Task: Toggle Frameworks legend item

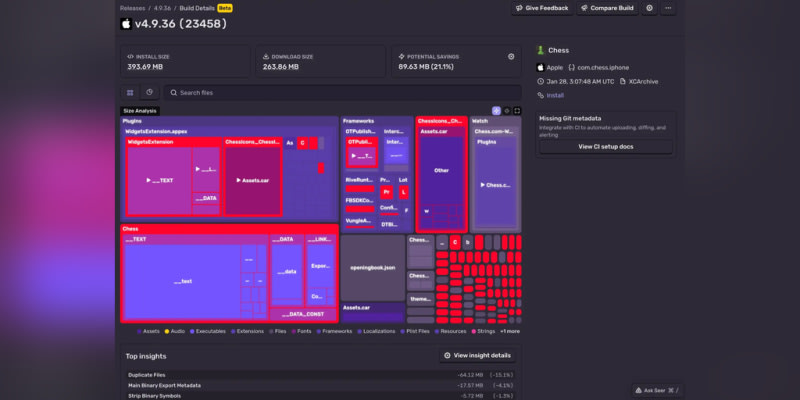Action: [334, 332]
